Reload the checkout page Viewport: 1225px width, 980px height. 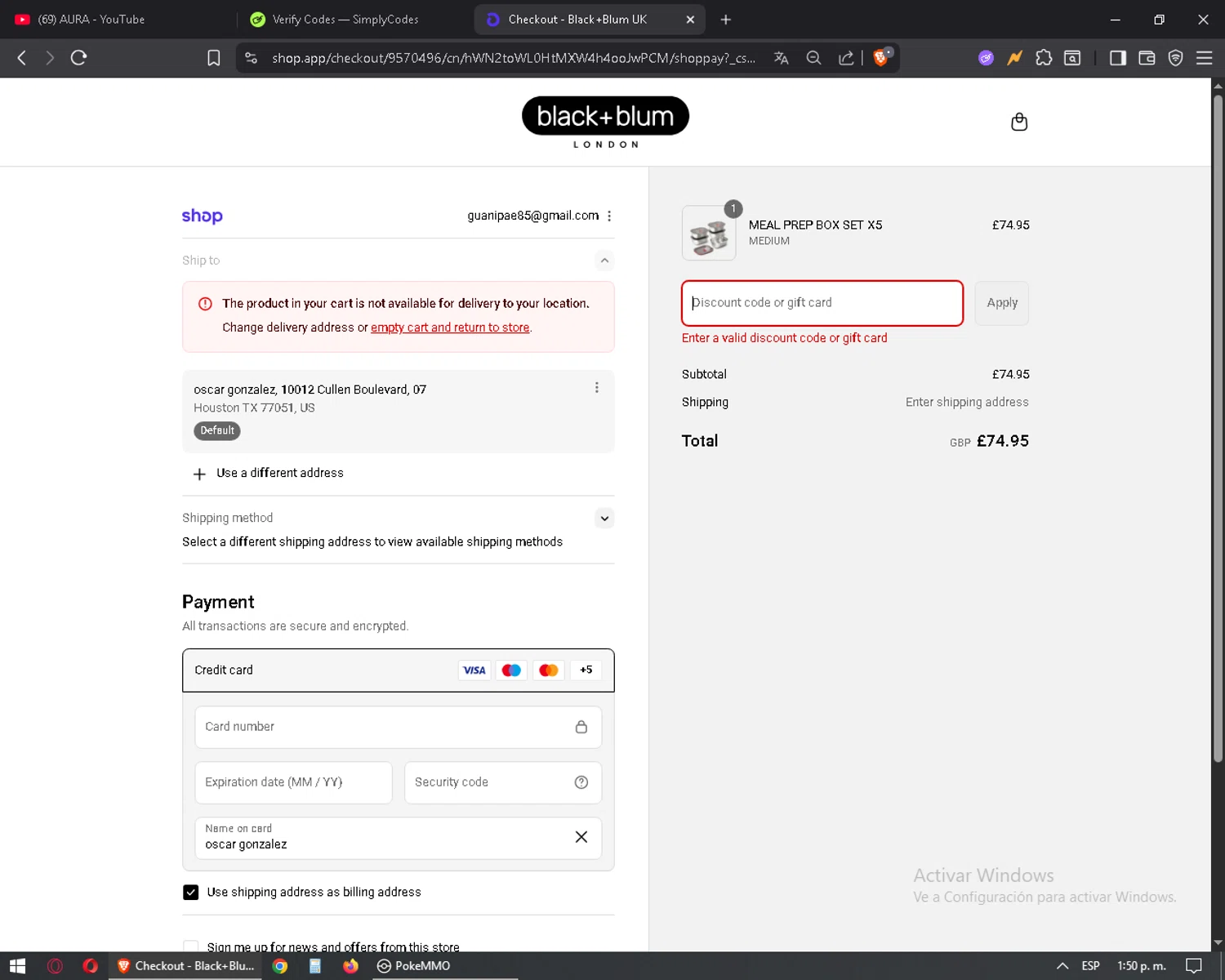click(78, 58)
